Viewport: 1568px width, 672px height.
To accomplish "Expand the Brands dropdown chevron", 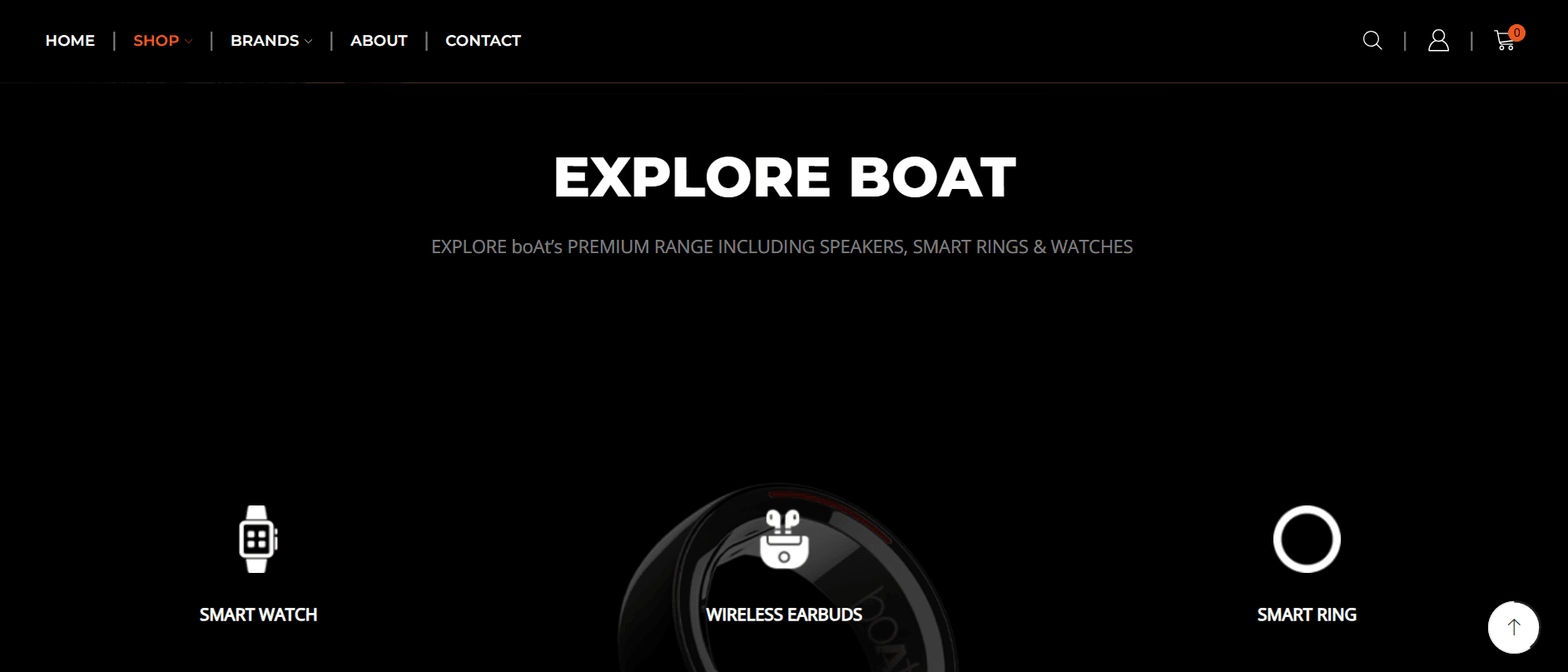I will 308,41.
